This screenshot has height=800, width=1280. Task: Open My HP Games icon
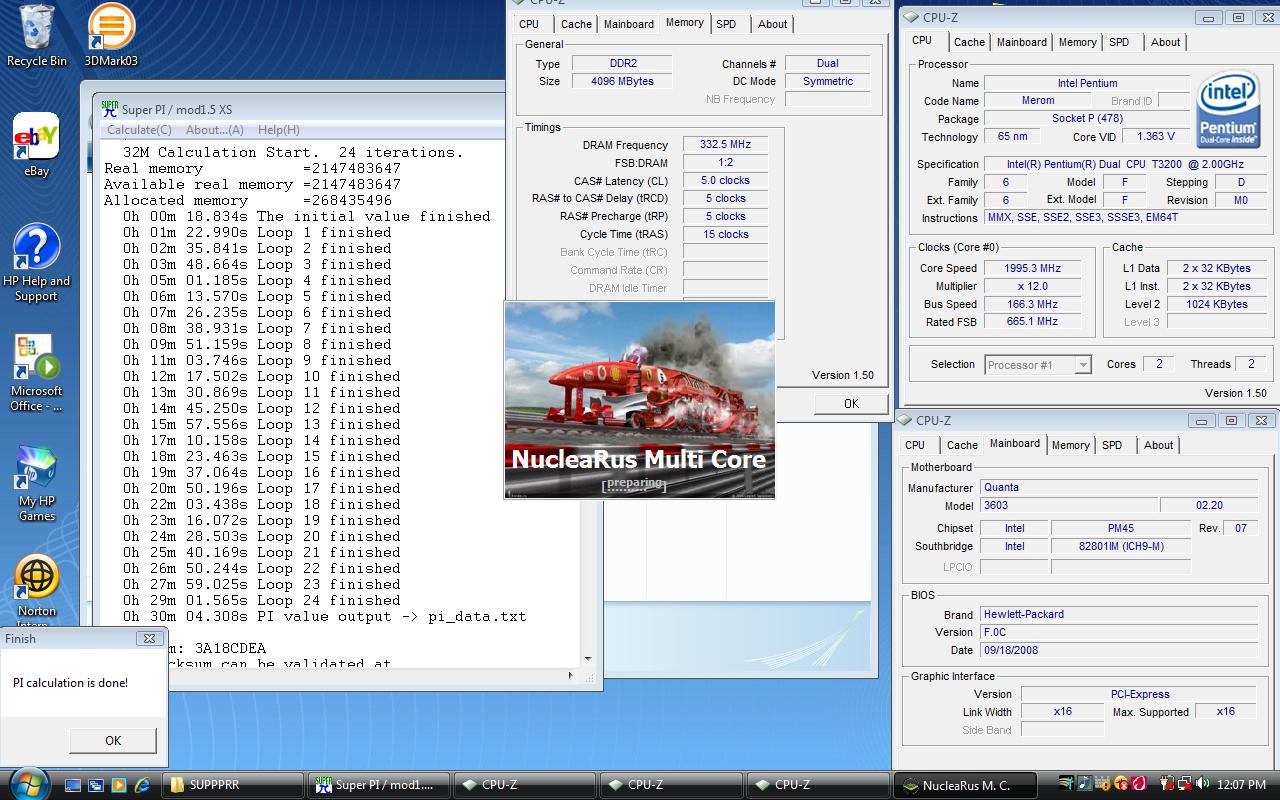tap(36, 483)
